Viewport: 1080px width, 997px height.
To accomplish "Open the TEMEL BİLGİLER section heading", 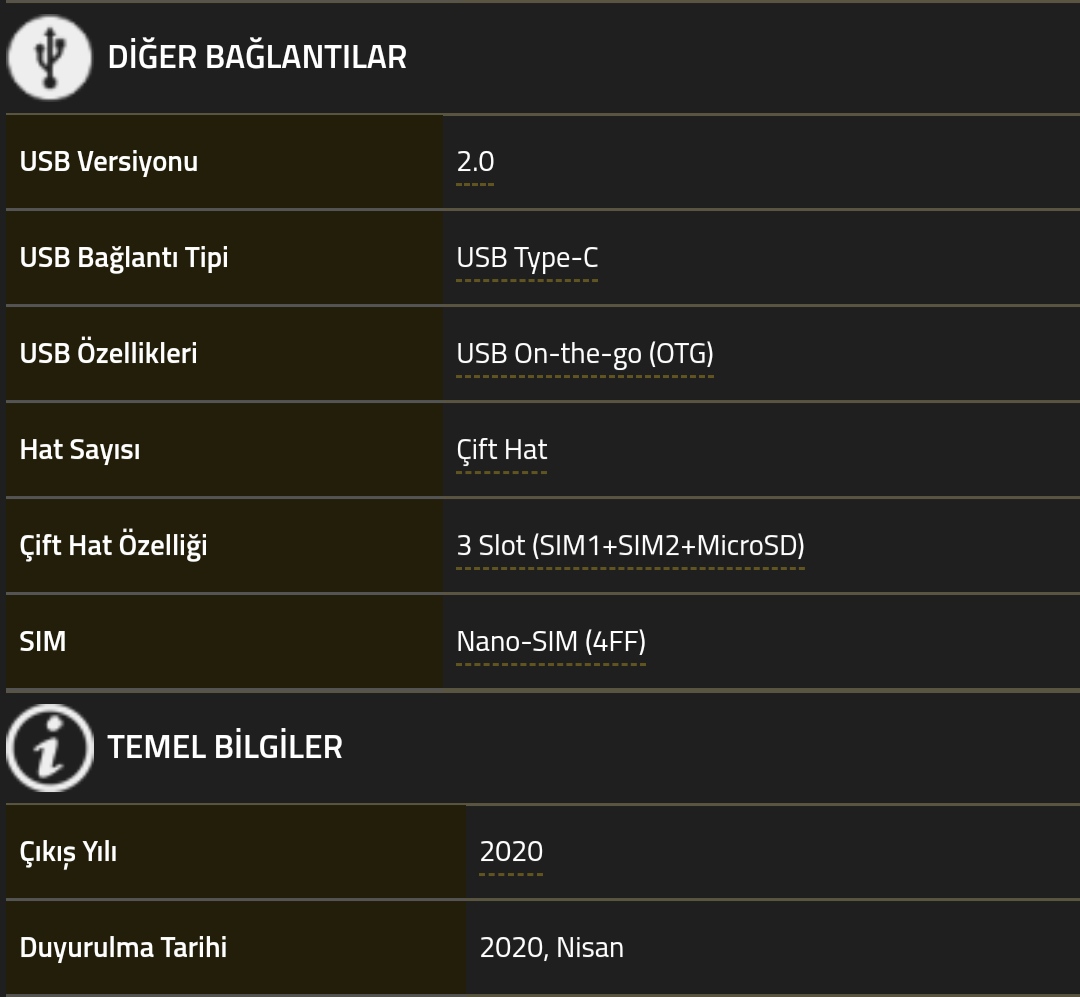I will pos(225,748).
